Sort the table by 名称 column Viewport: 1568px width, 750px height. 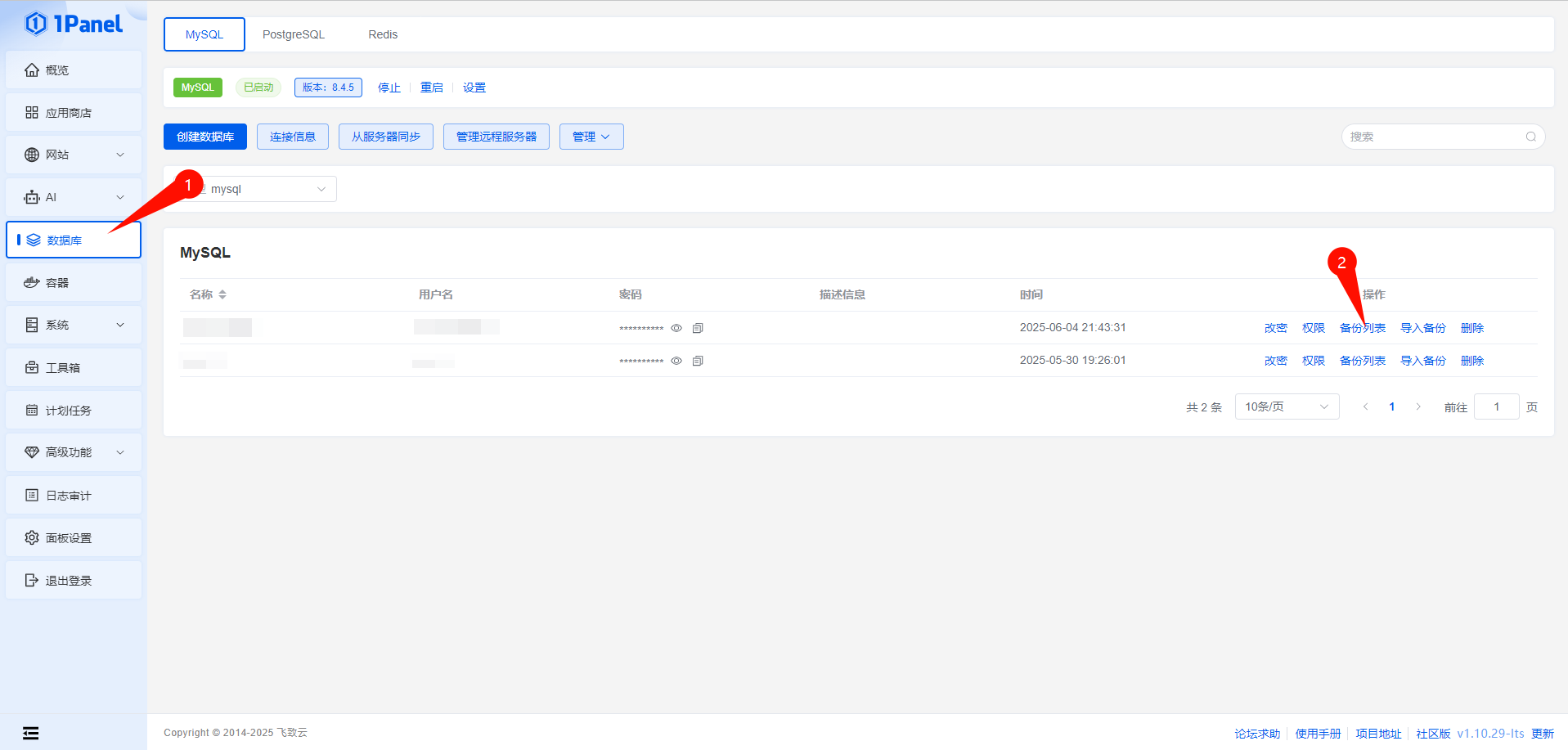(222, 294)
